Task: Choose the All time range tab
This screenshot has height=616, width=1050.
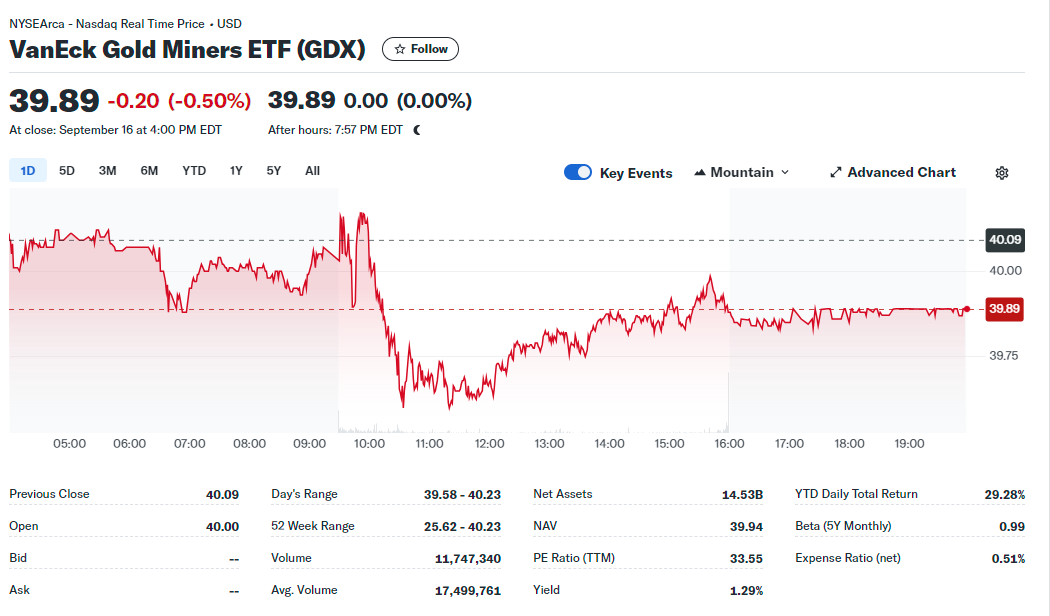Action: (312, 171)
